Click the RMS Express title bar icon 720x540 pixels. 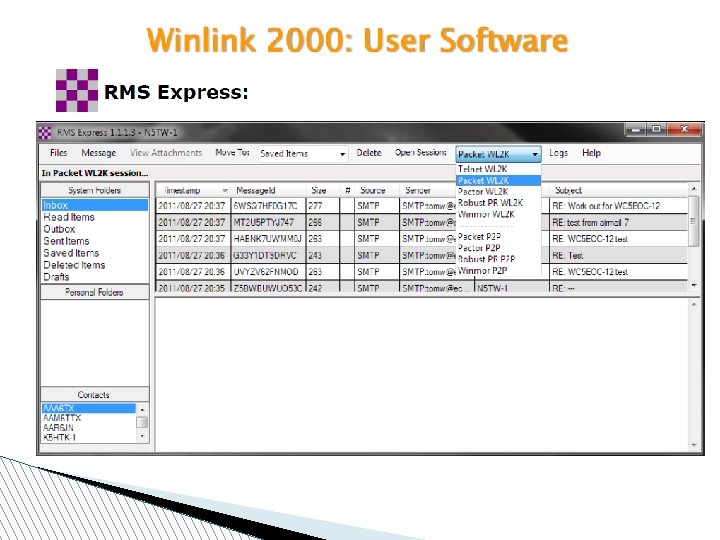click(45, 133)
